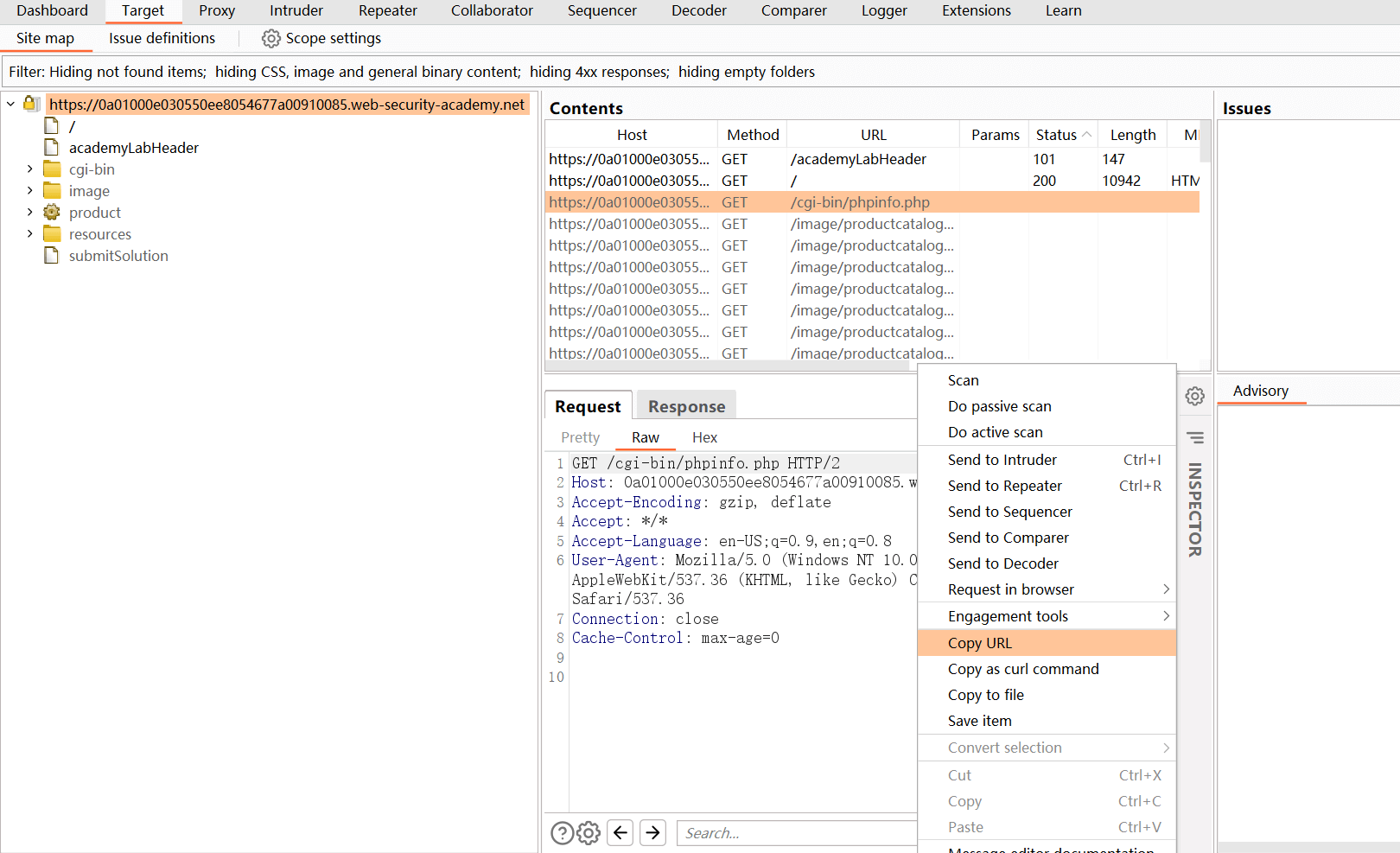1400x853 pixels.
Task: Click the back arrow search button
Action: coord(620,832)
